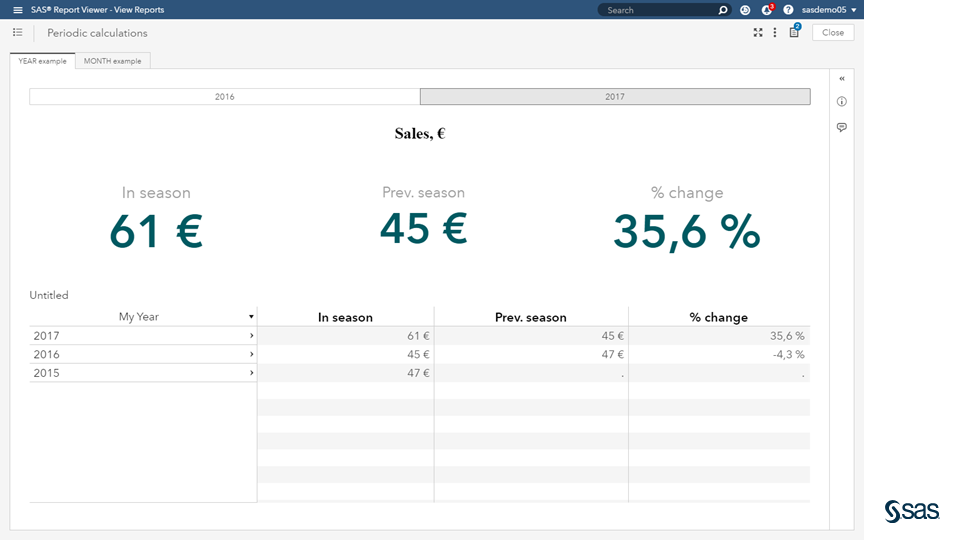Open the hamburger applications menu
The width and height of the screenshot is (960, 540).
[x=18, y=10]
